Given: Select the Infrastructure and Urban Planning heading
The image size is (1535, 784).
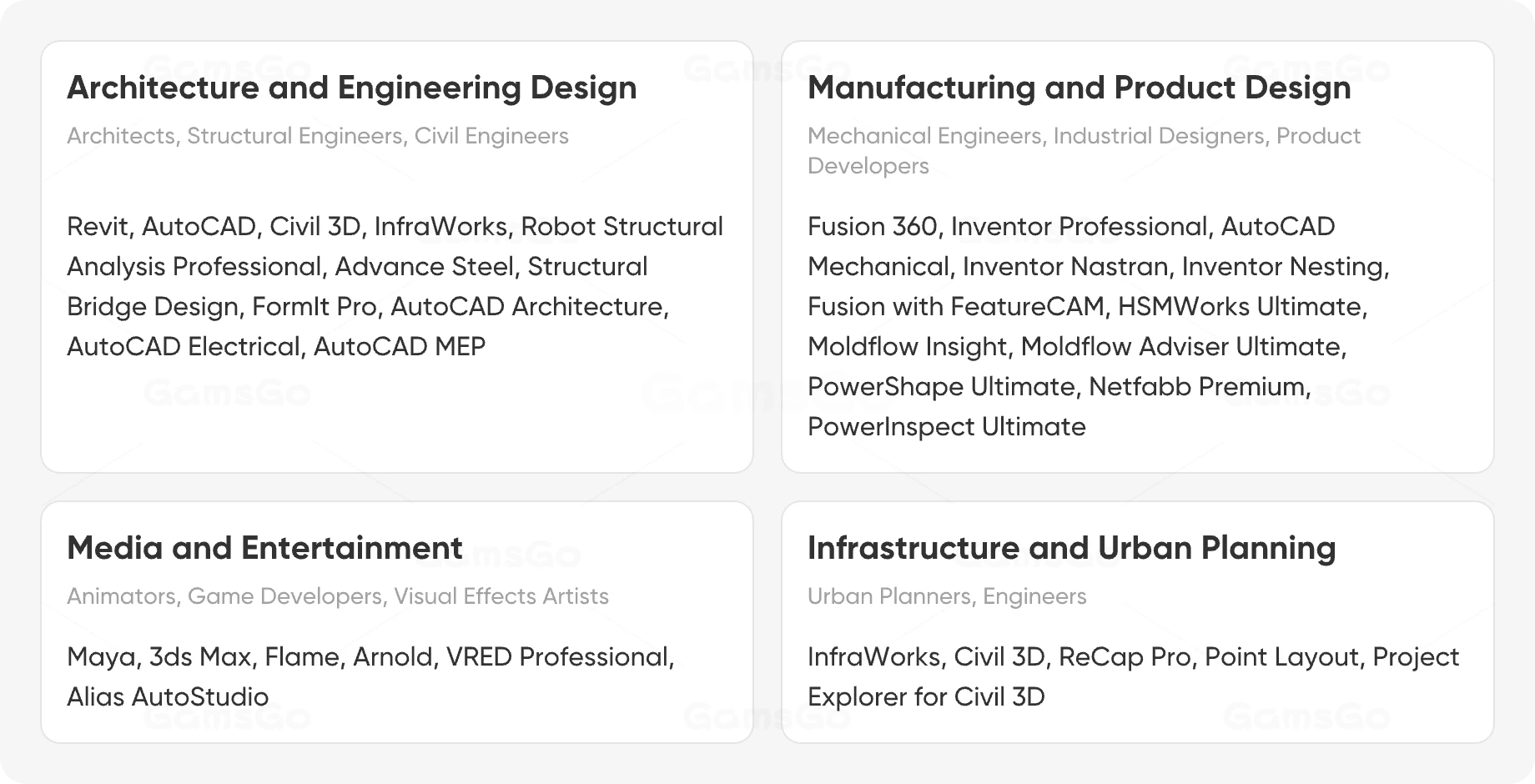Looking at the screenshot, I should point(1071,548).
